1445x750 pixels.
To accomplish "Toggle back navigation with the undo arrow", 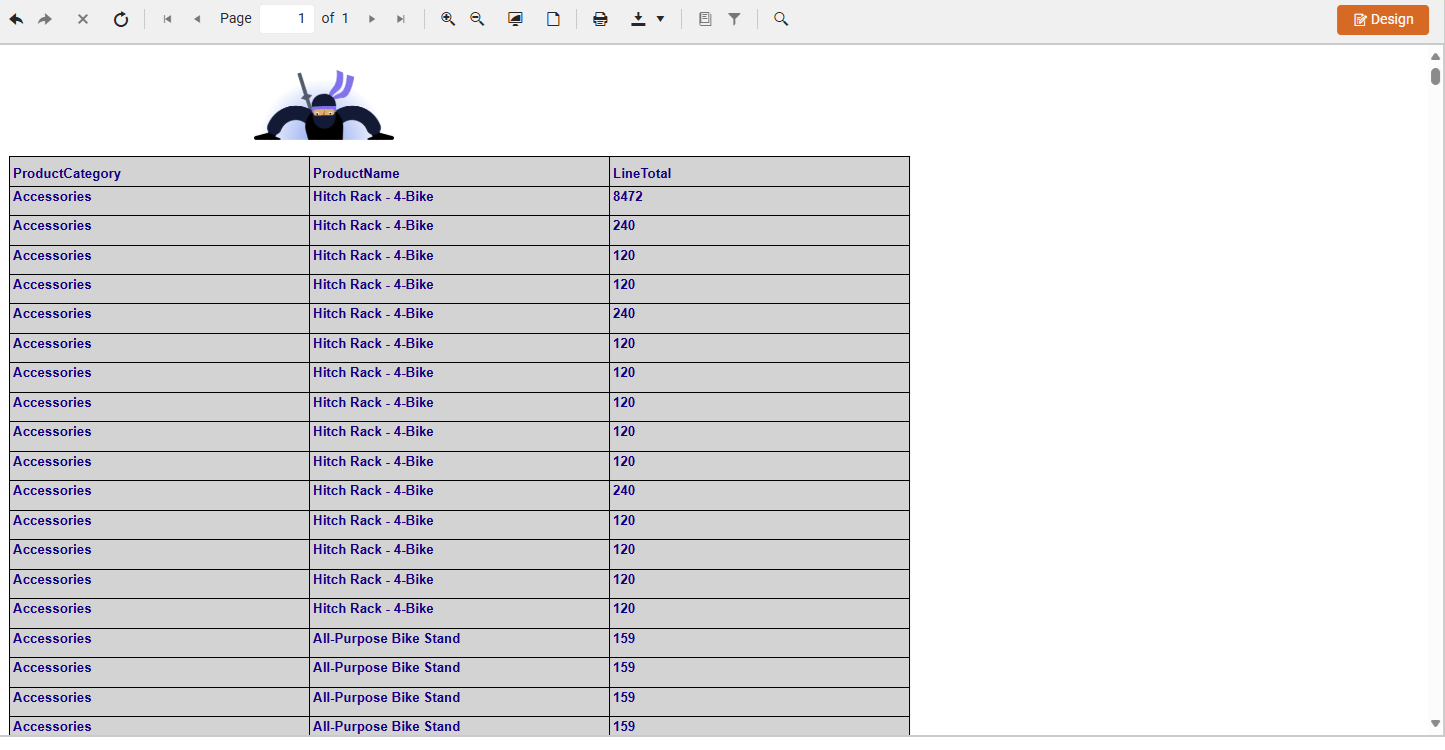I will [x=16, y=18].
